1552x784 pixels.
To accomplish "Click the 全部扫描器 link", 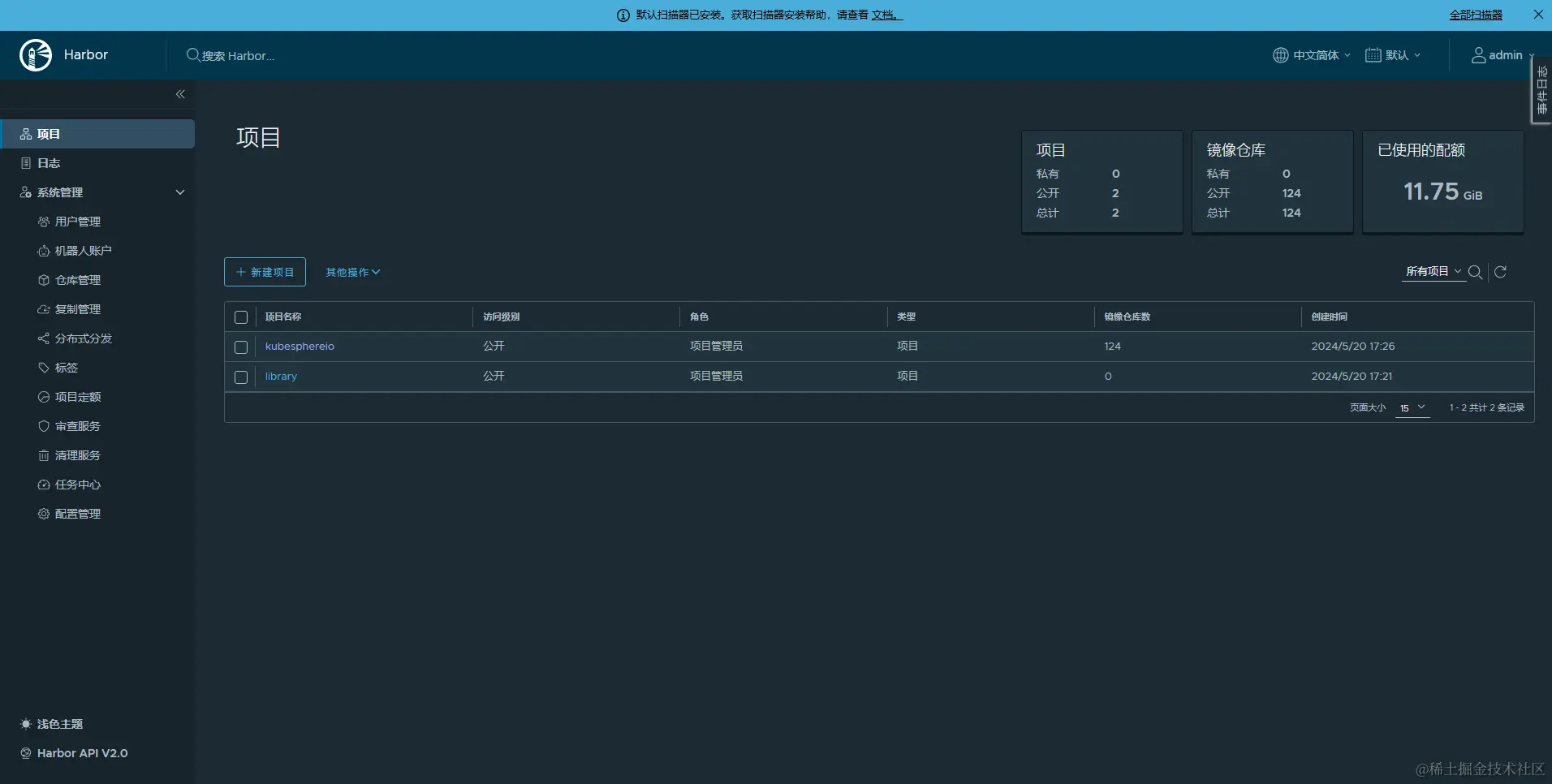I will 1476,15.
